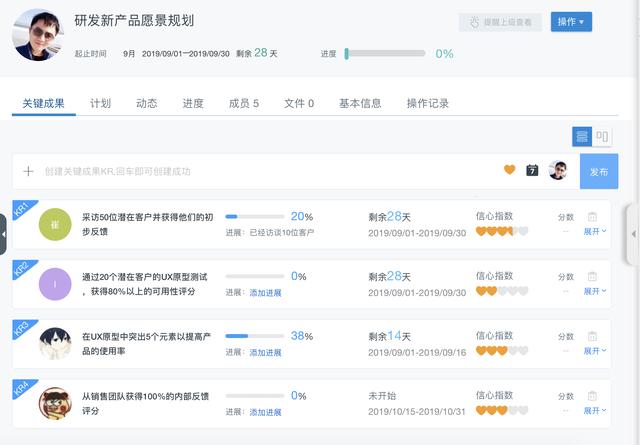Open KR4 cartoon owner avatar

[x=55, y=403]
